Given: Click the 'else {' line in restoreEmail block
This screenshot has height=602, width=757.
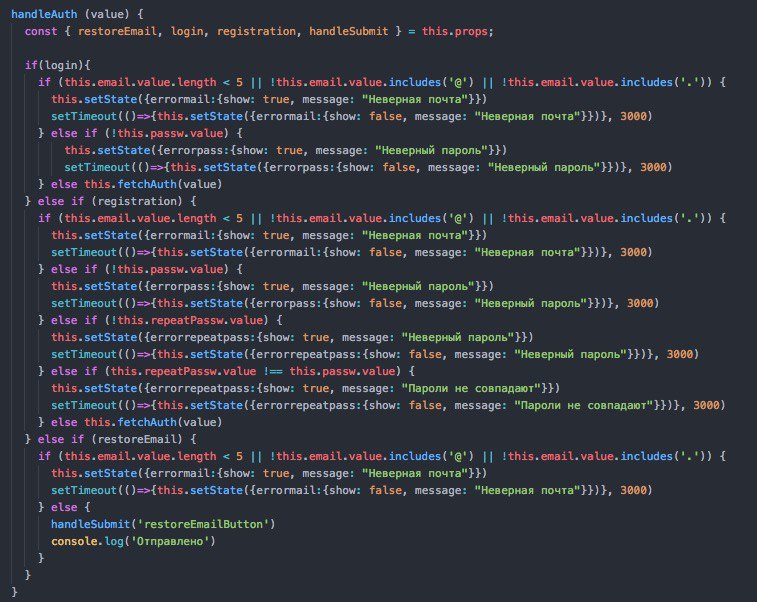Looking at the screenshot, I should 64,507.
